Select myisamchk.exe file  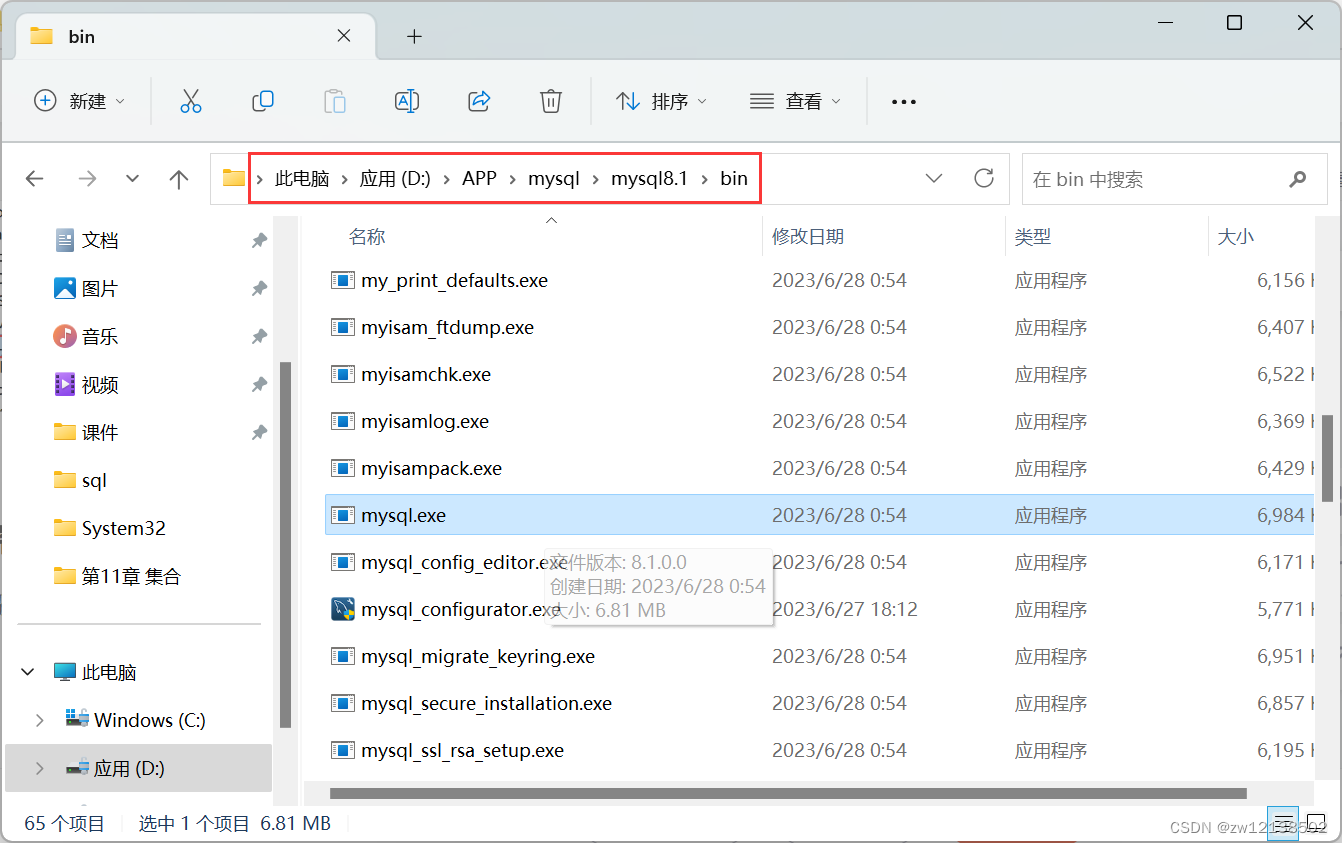(x=426, y=374)
